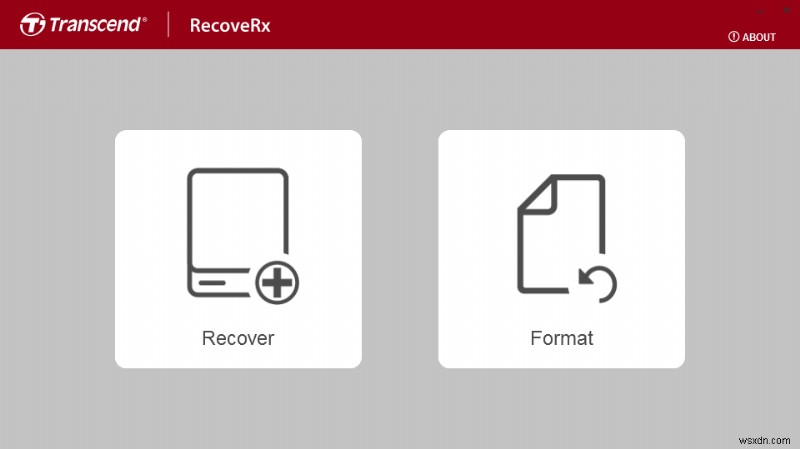Click the Transcend brand name text

(x=95, y=24)
